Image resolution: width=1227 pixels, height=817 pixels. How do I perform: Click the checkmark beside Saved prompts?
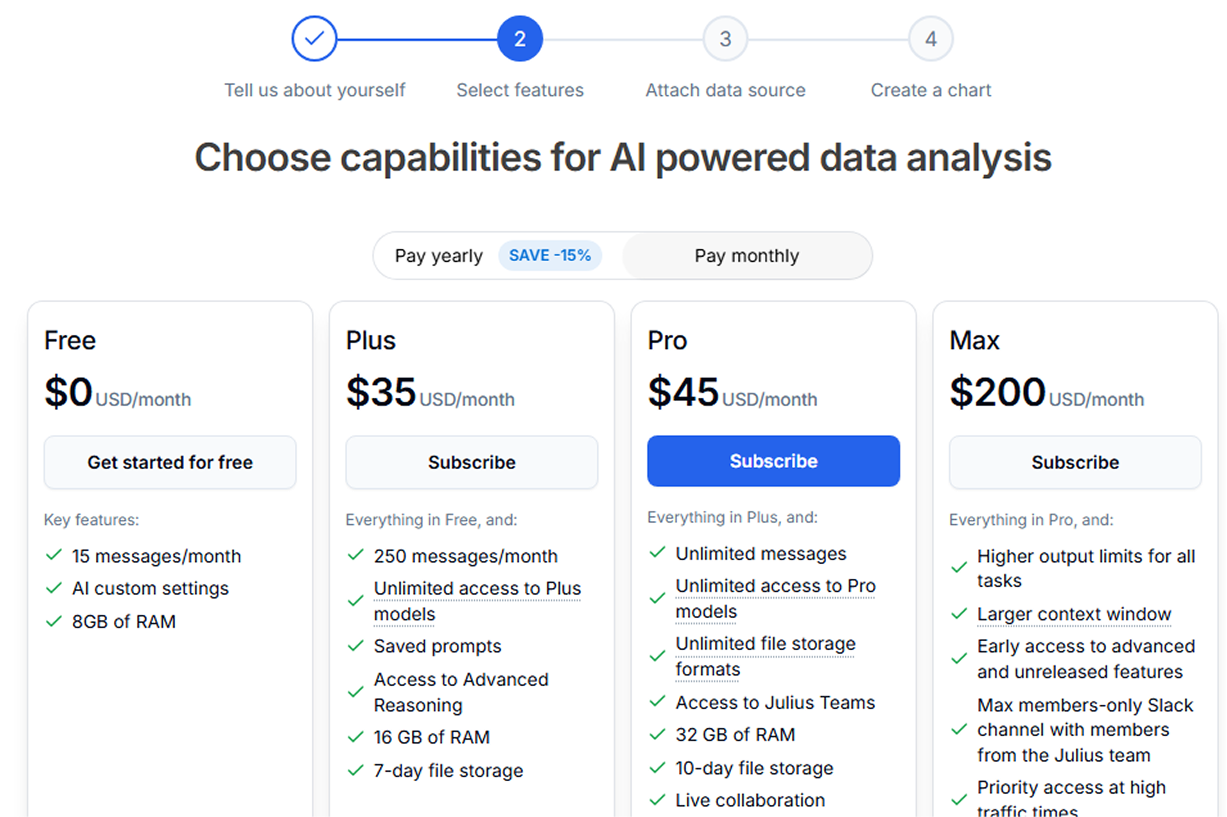pos(355,647)
